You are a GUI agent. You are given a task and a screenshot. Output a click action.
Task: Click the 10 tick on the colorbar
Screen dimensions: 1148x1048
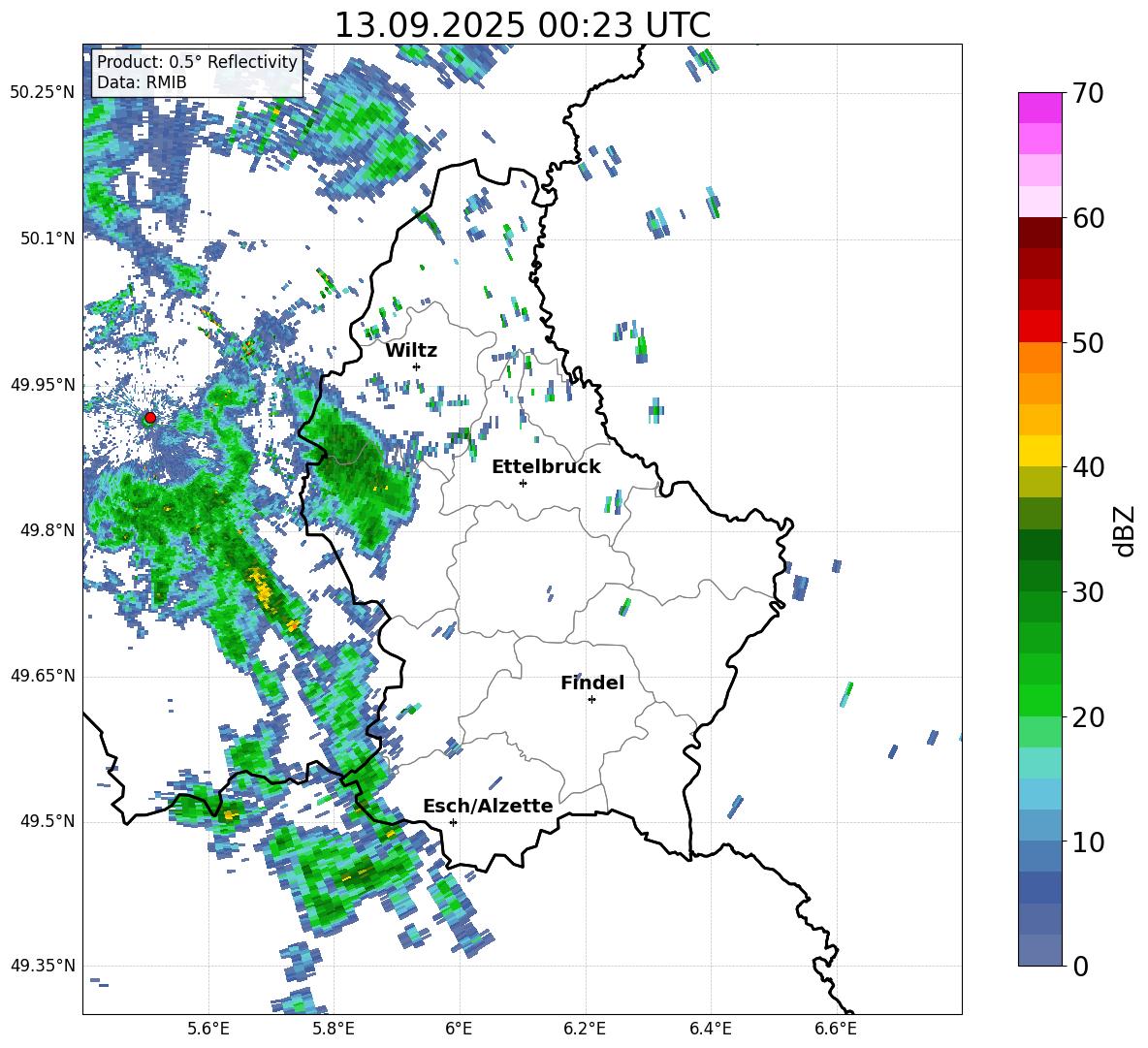(x=1088, y=842)
